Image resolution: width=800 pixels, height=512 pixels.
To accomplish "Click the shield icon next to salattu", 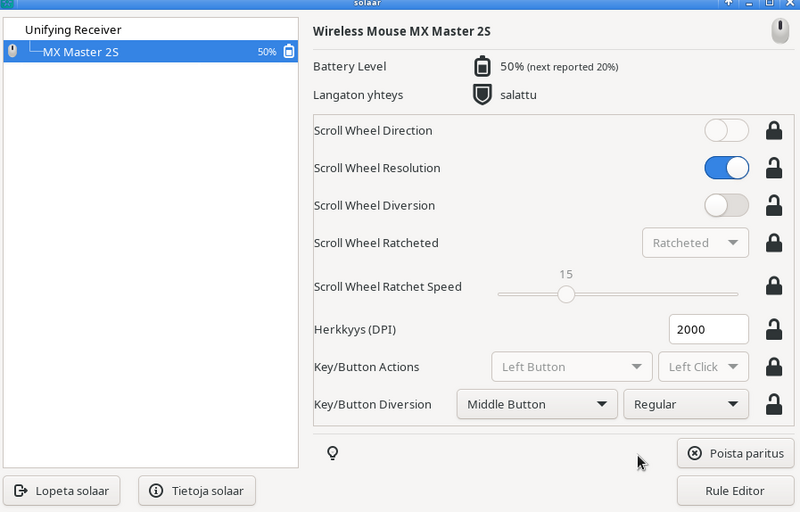I will click(x=482, y=95).
